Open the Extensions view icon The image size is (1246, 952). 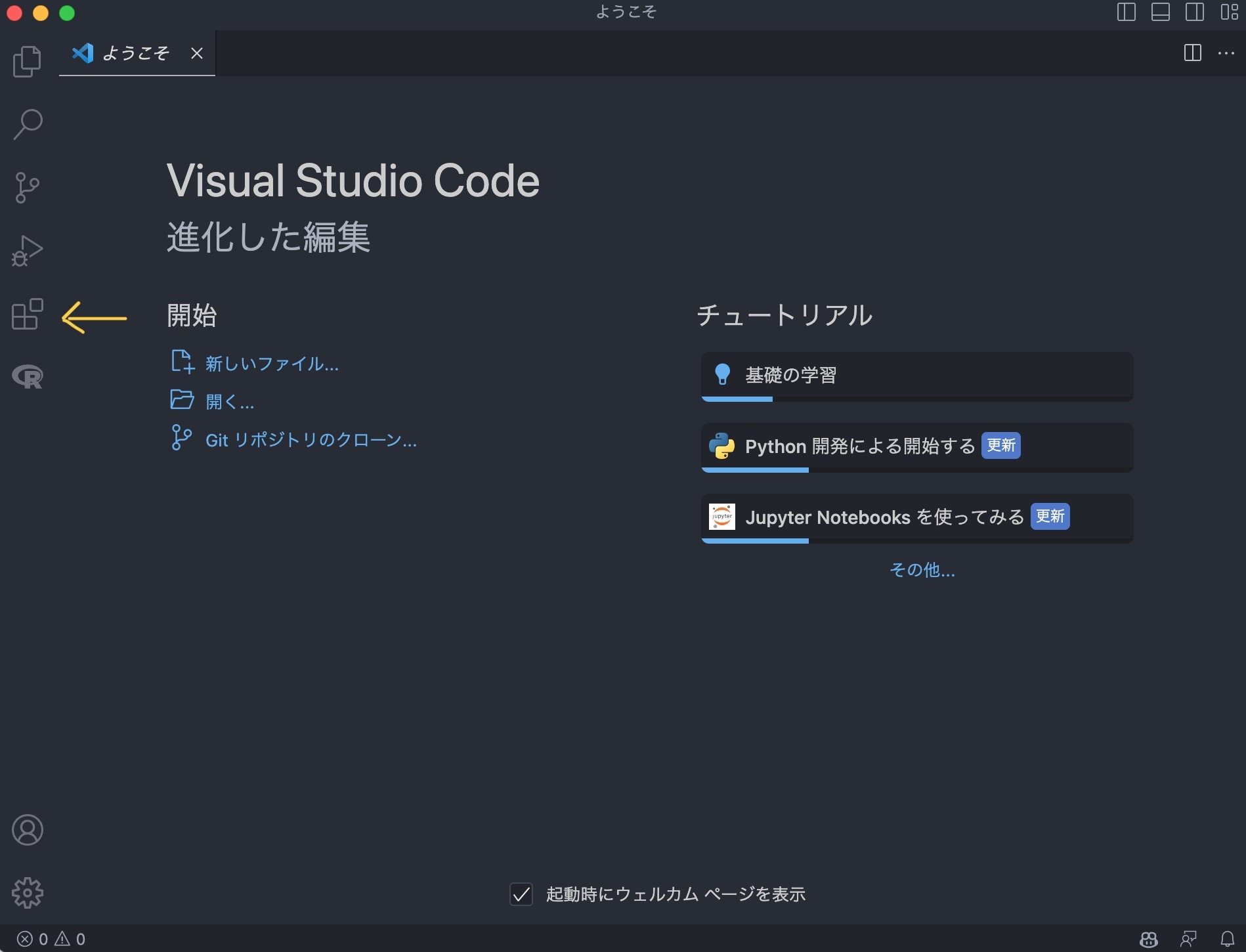tap(27, 314)
